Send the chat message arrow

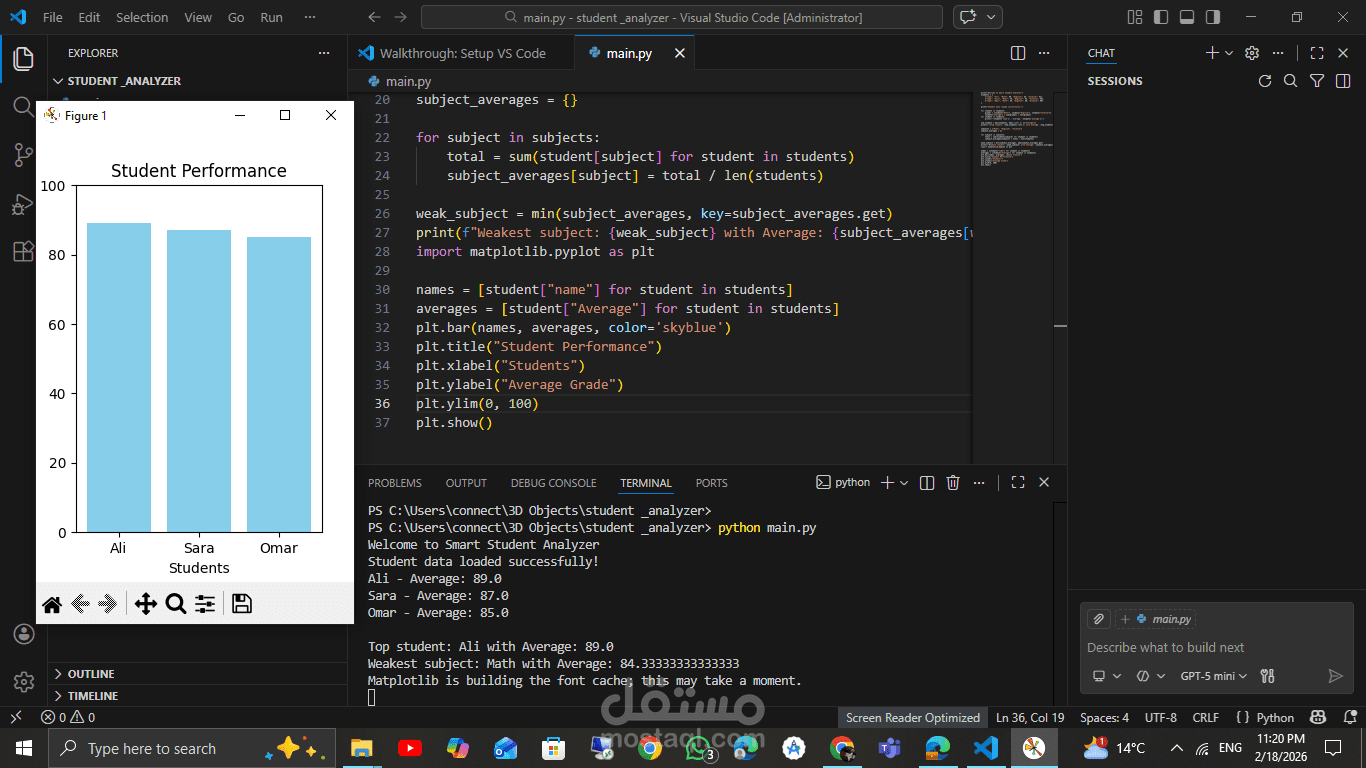[x=1335, y=676]
